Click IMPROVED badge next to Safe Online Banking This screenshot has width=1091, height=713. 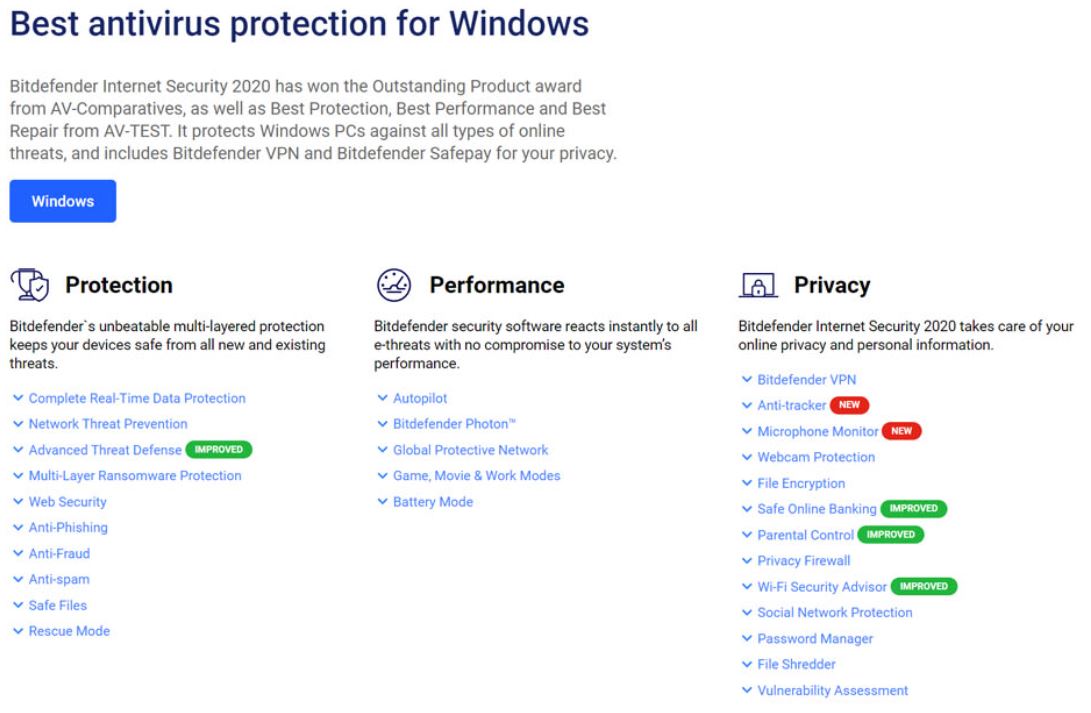[913, 509]
